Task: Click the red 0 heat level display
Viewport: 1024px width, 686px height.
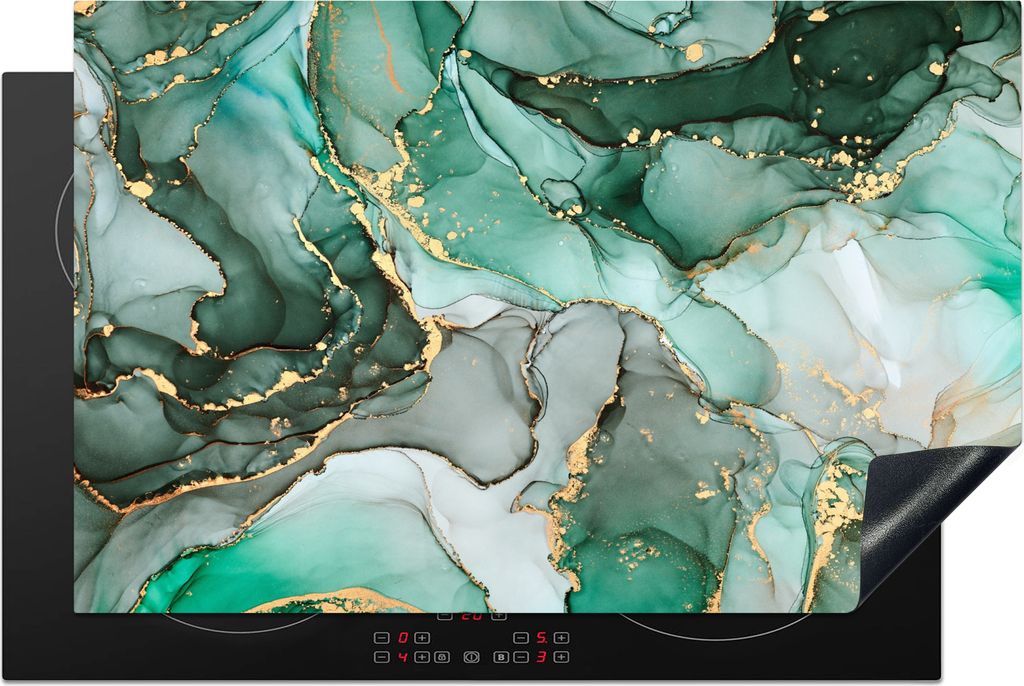Action: pyautogui.click(x=402, y=638)
